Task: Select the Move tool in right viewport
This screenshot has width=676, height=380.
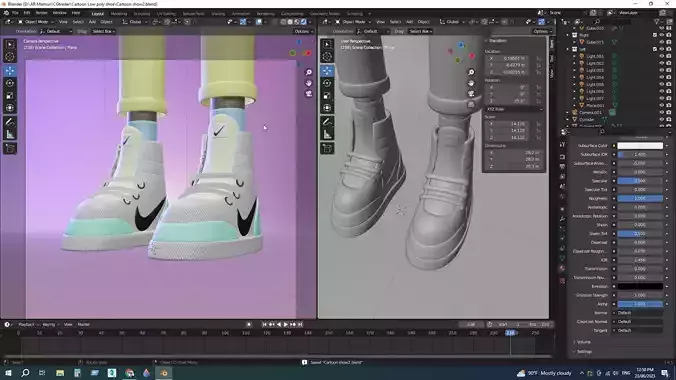Action: click(x=327, y=71)
